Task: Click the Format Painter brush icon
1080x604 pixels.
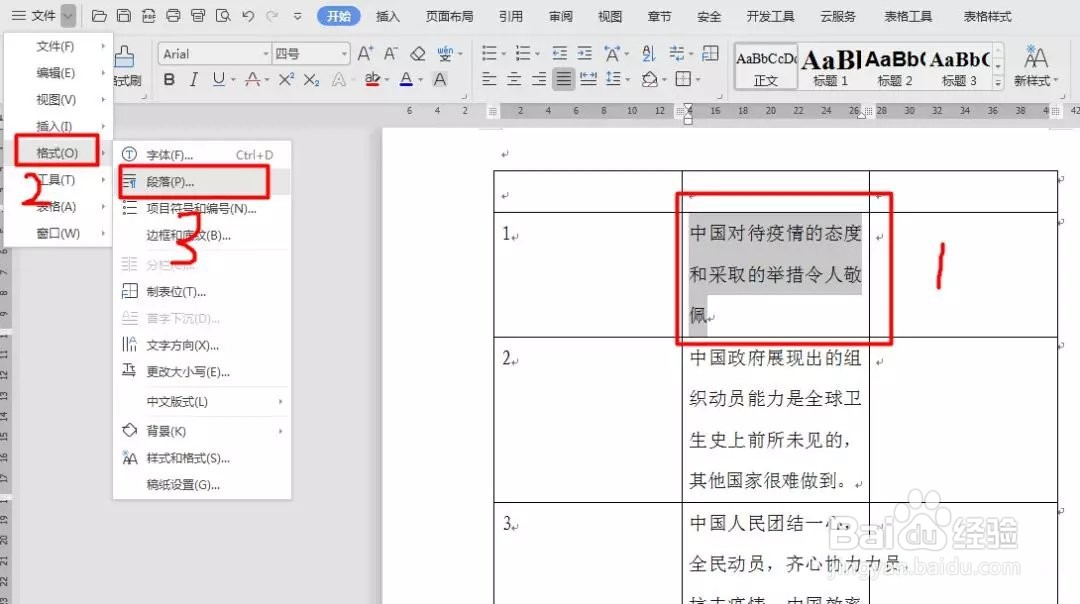Action: (125, 56)
